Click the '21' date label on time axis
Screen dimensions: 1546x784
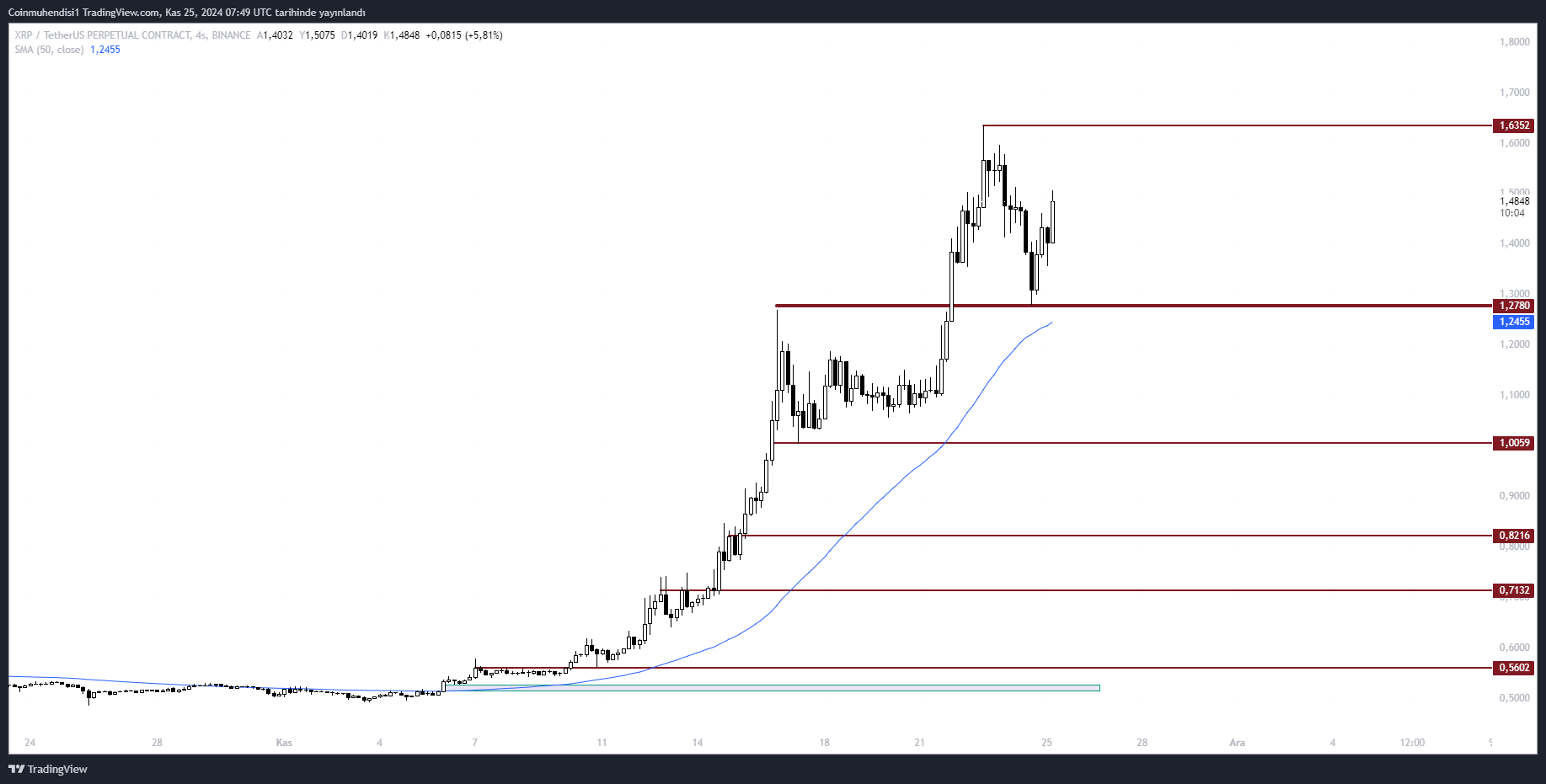919,743
